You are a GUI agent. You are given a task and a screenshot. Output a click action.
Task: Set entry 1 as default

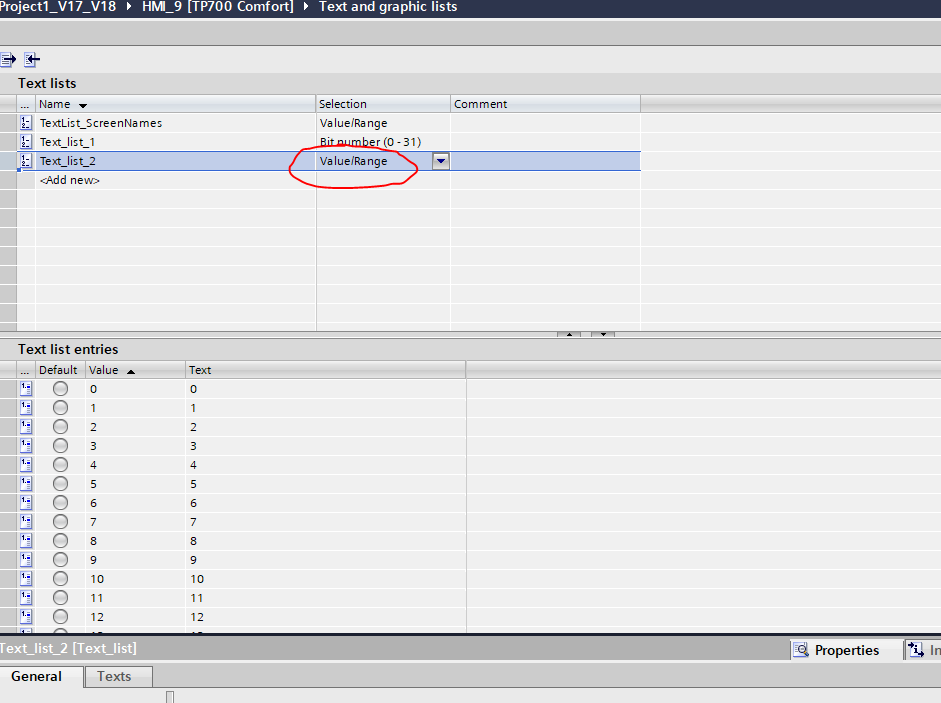point(60,408)
